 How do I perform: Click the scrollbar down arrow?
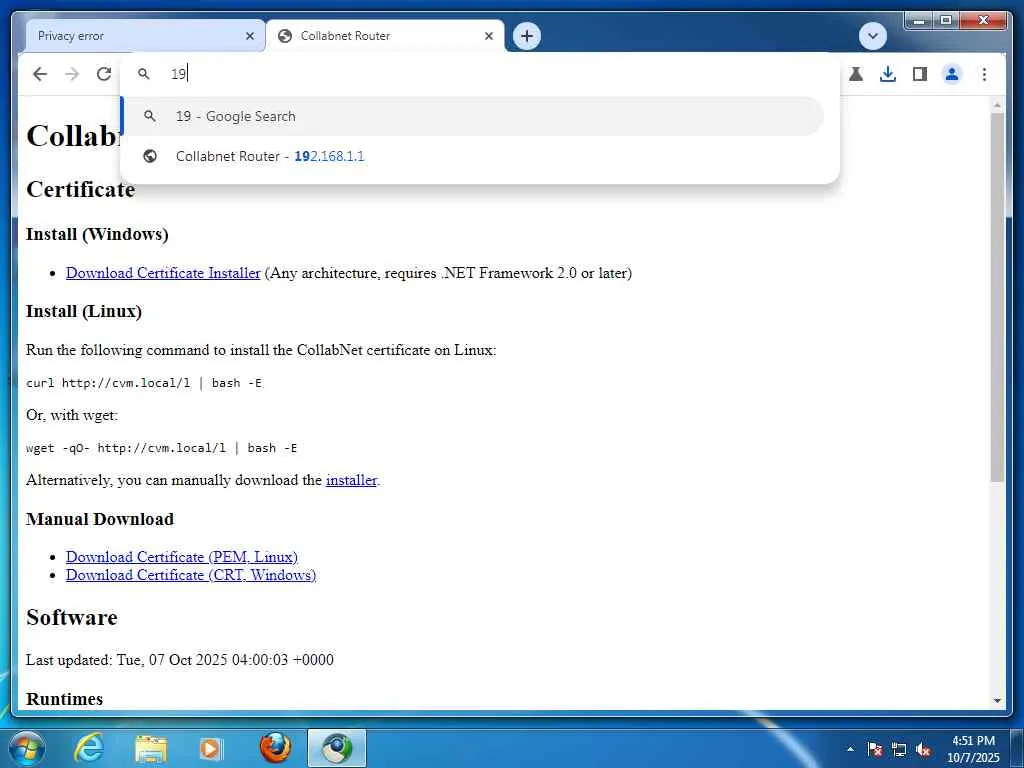coord(997,701)
